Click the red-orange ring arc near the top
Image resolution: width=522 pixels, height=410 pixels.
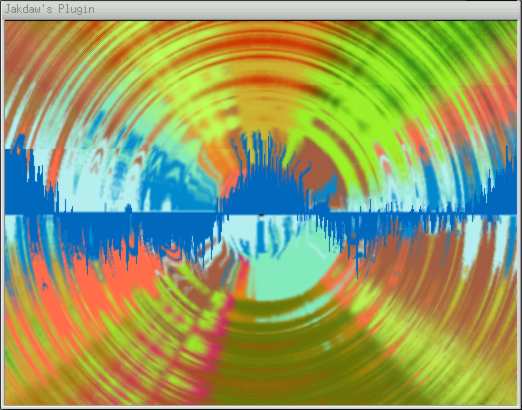coord(267,43)
